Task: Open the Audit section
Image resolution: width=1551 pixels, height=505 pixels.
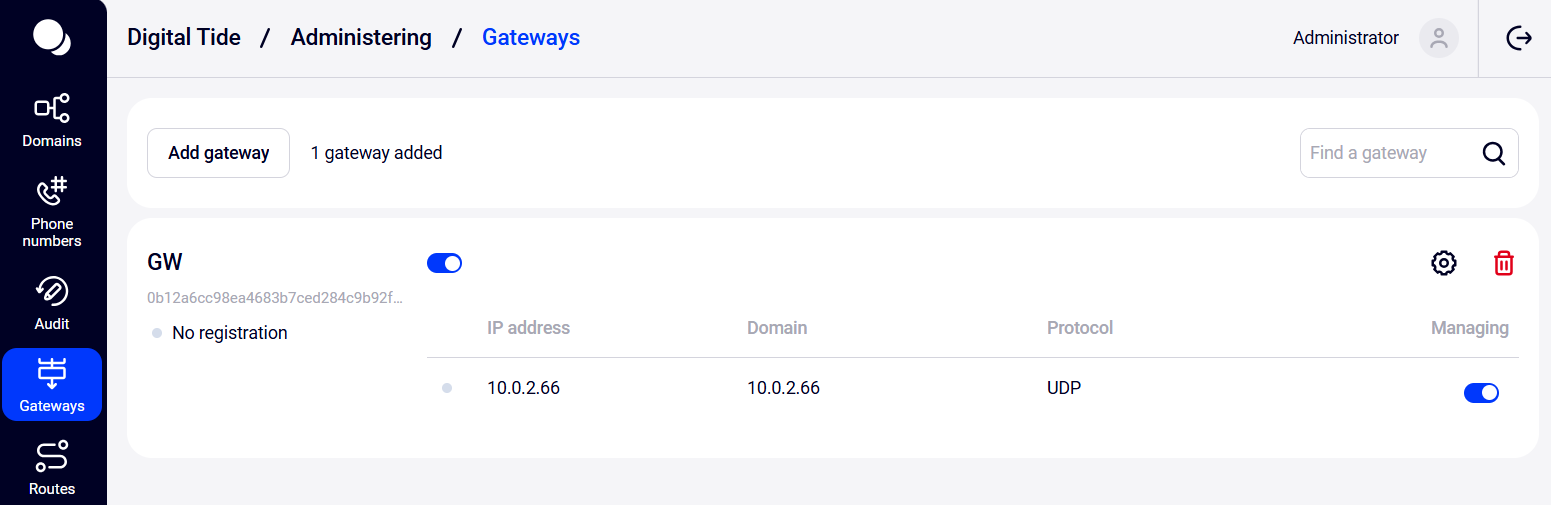Action: tap(52, 304)
